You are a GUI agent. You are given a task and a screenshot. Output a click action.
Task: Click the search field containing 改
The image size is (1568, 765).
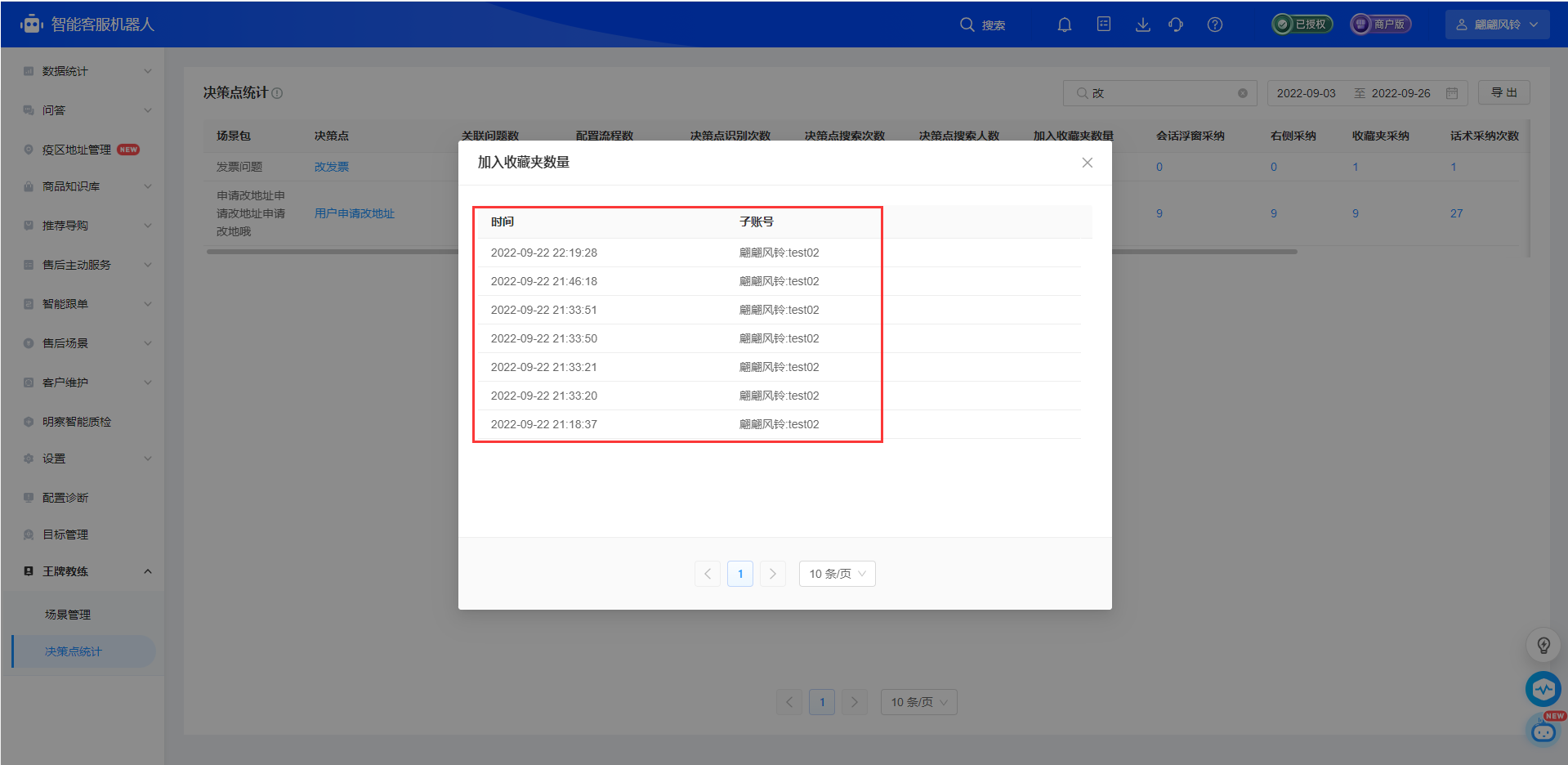[x=1159, y=93]
